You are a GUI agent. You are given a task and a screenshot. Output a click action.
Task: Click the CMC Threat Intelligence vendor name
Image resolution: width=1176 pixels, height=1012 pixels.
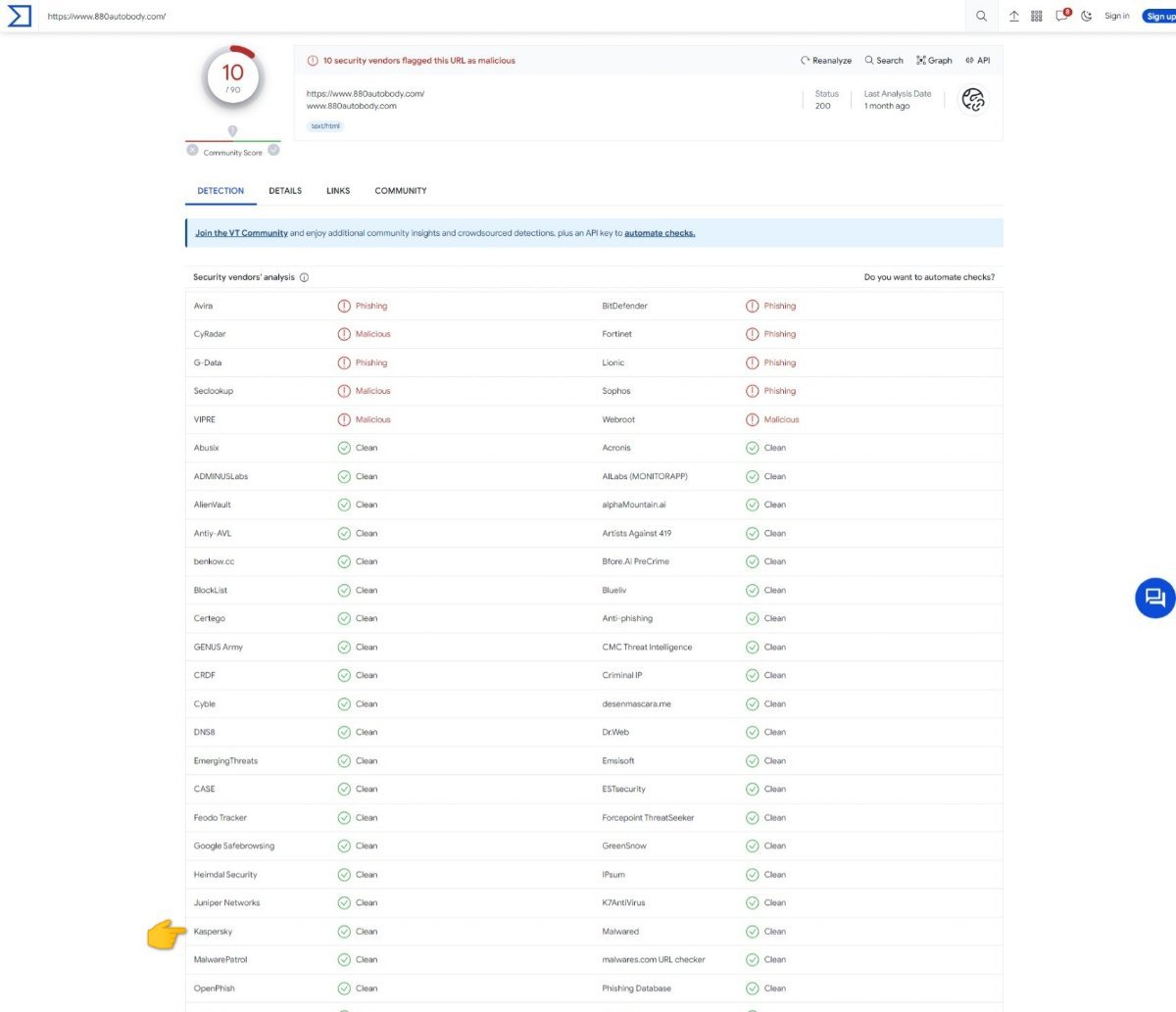[x=647, y=648]
